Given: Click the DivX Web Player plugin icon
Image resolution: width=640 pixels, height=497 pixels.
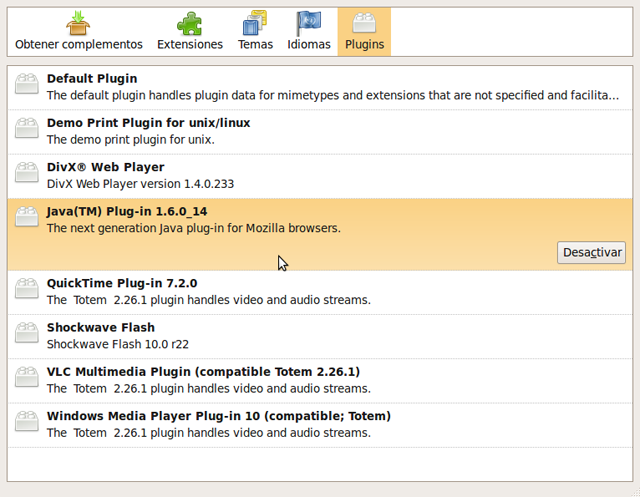Looking at the screenshot, I should tap(27, 174).
